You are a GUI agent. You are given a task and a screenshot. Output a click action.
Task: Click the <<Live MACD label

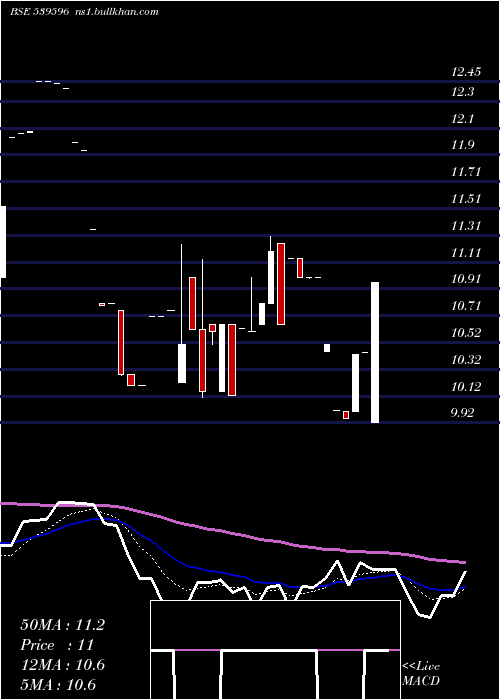tap(421, 673)
